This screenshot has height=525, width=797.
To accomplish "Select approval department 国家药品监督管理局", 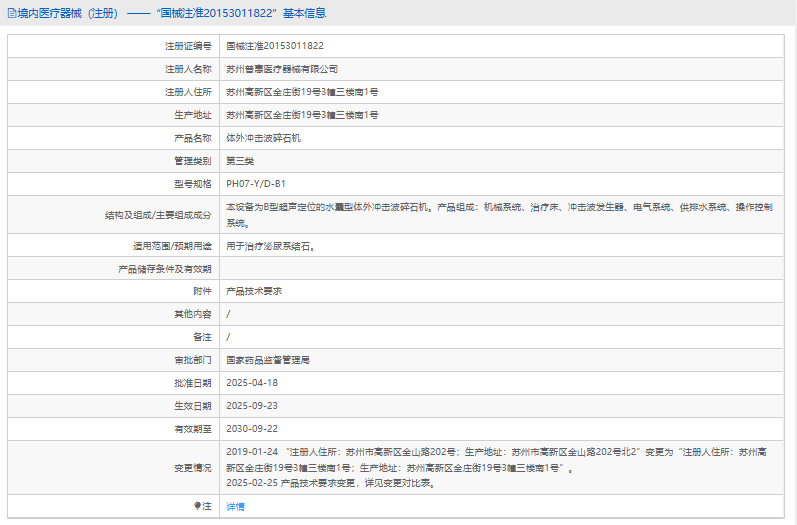I will pos(268,360).
